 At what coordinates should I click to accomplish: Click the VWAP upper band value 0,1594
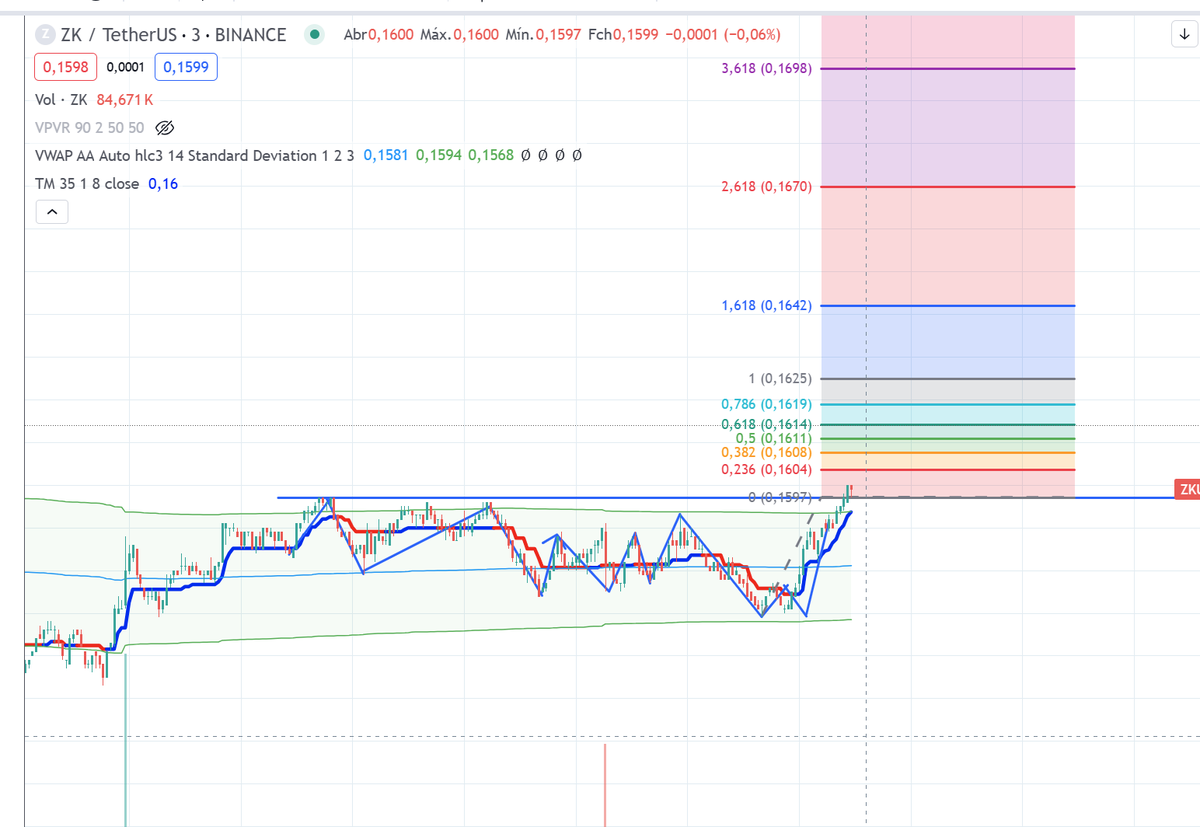438,156
